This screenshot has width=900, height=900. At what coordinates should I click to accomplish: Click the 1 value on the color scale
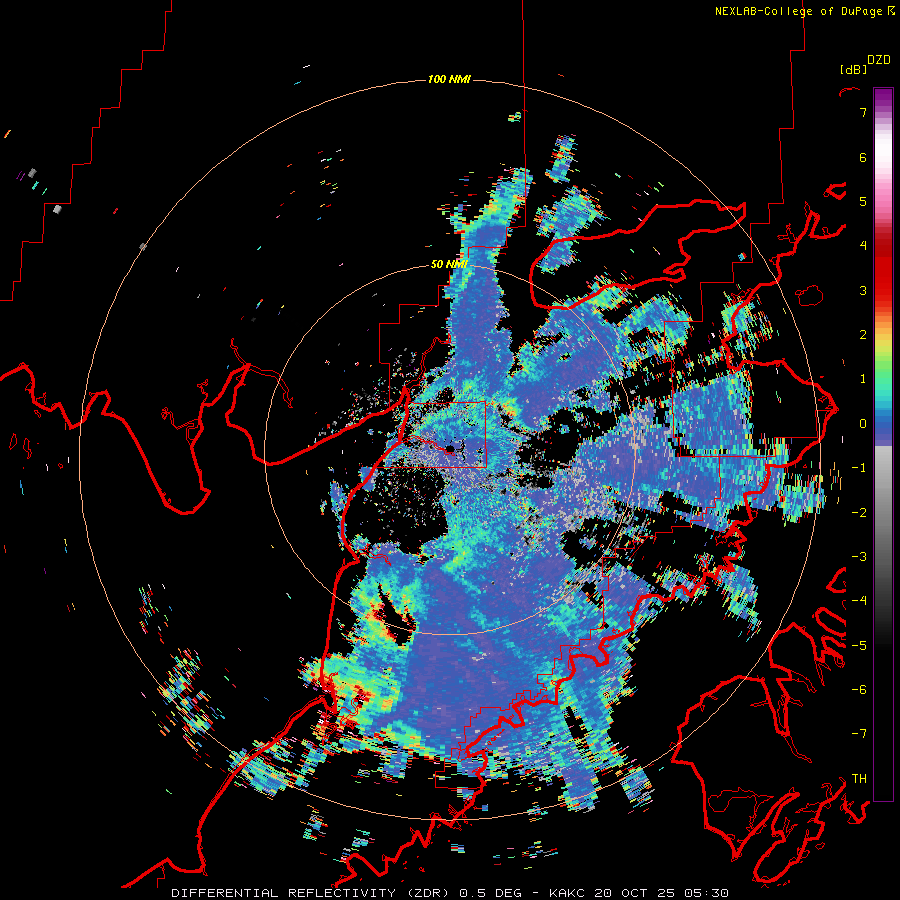tap(863, 379)
